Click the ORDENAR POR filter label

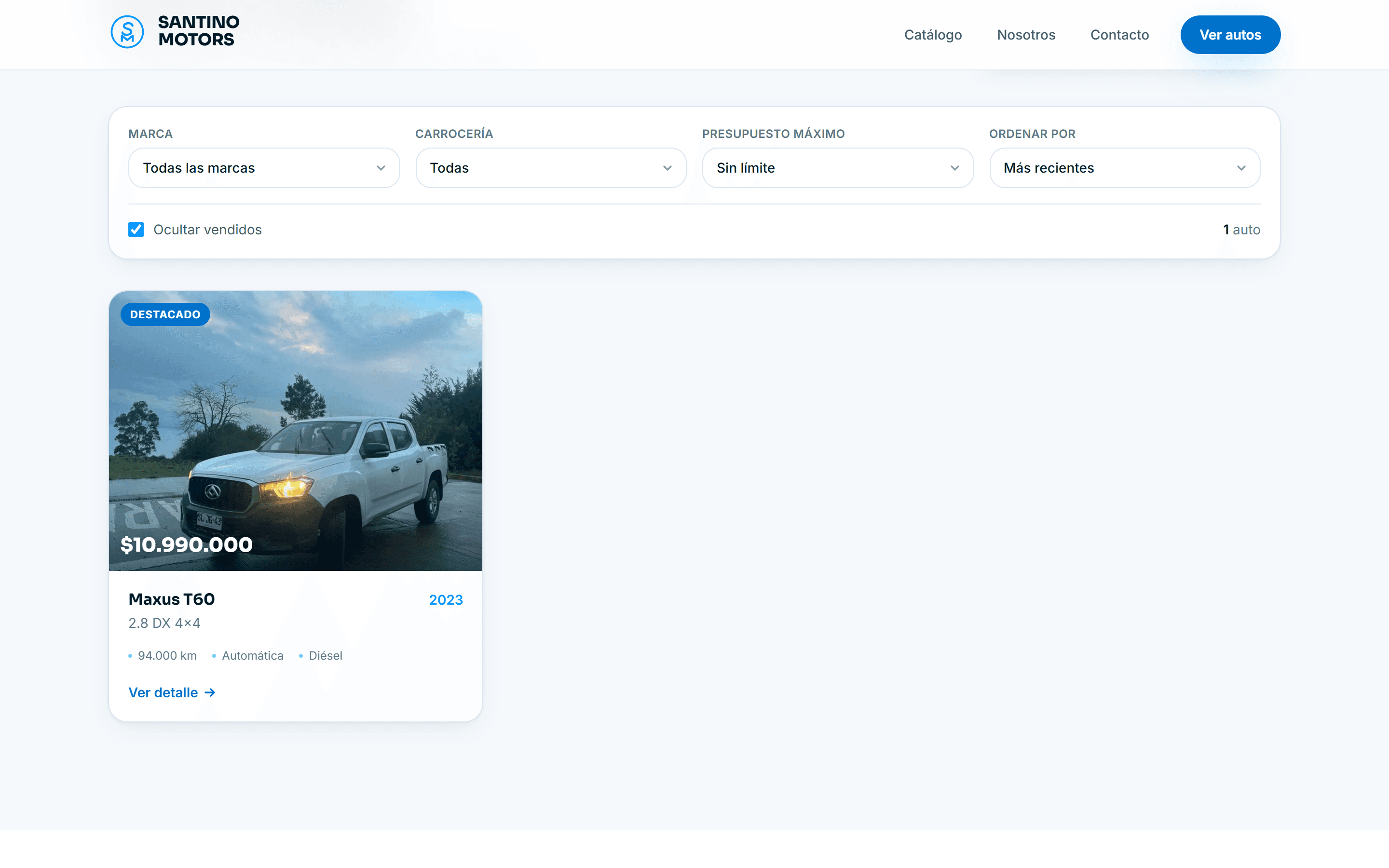[1032, 134]
